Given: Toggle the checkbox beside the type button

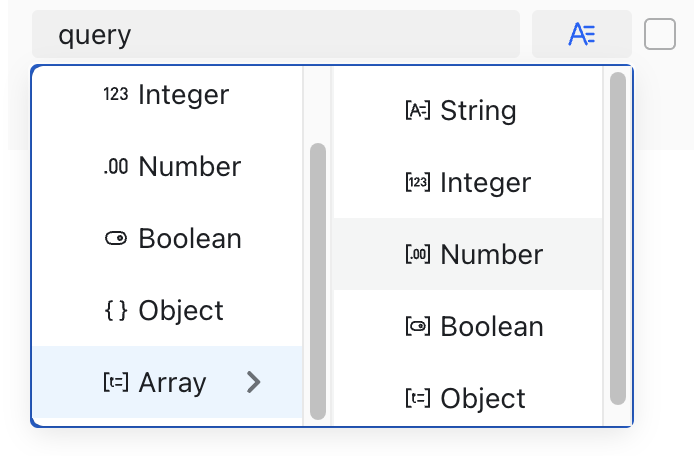Looking at the screenshot, I should pos(659,34).
